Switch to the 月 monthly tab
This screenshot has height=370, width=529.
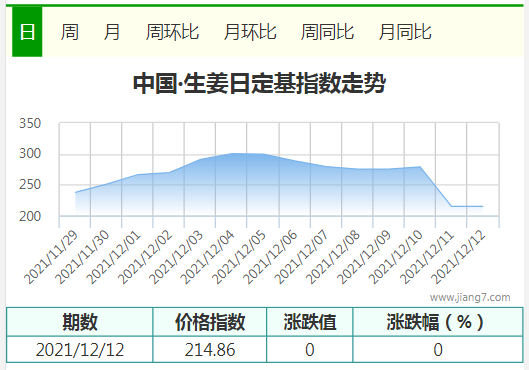click(112, 32)
